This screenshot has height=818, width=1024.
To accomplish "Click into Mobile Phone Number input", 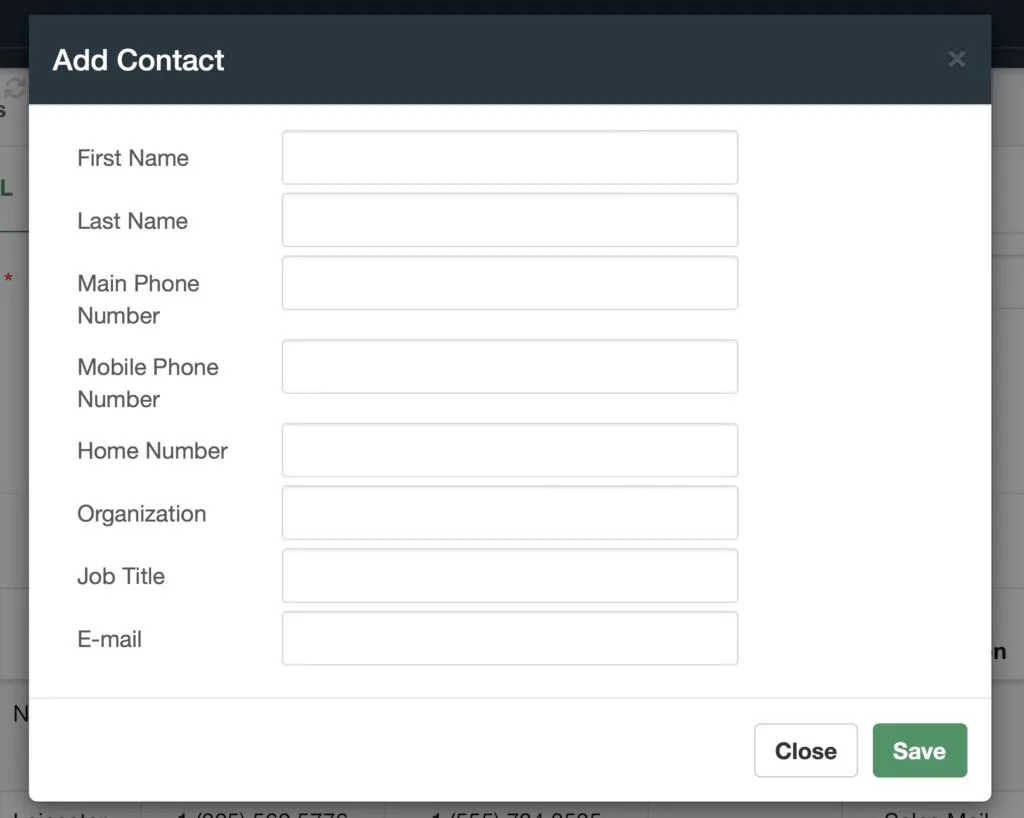I will (x=510, y=366).
